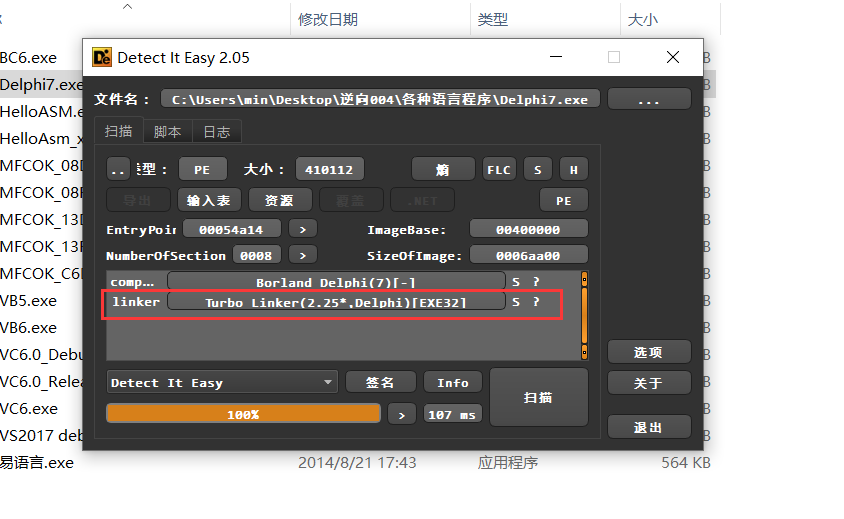This screenshot has width=844, height=519.
Task: Click the Info button
Action: point(453,382)
